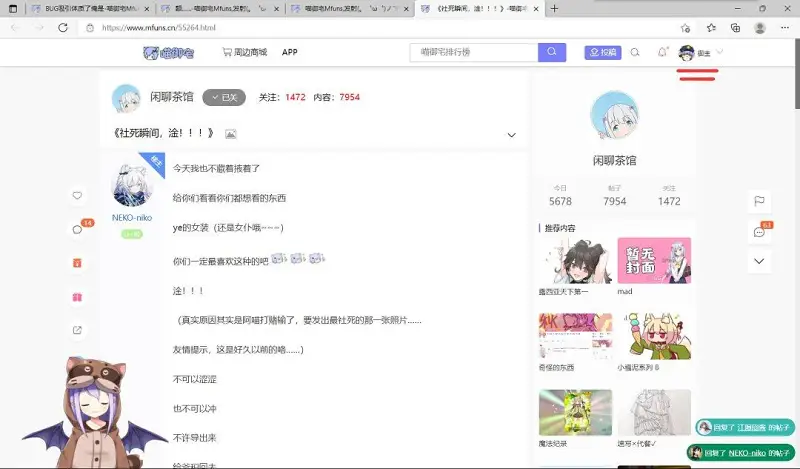Toggle the 已关 follow button
Viewport: 800px width, 469px height.
224,97
